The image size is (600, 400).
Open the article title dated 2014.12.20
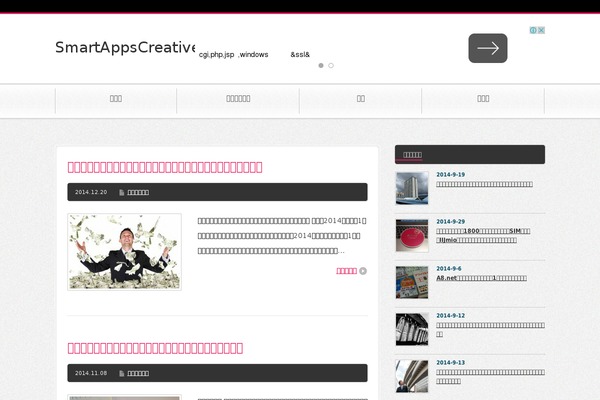[165, 167]
